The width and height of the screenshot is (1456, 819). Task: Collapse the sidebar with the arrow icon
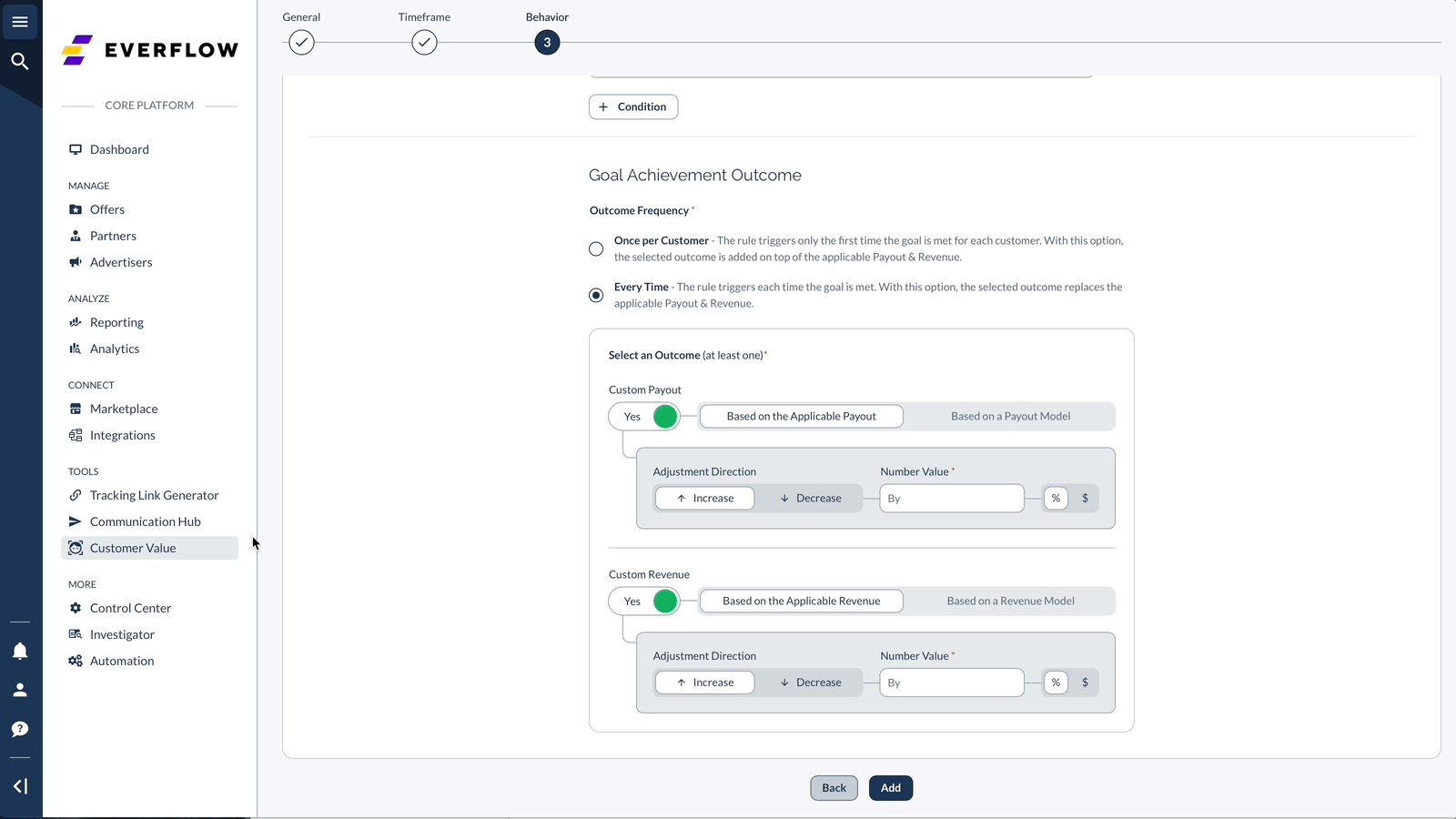pos(20,785)
